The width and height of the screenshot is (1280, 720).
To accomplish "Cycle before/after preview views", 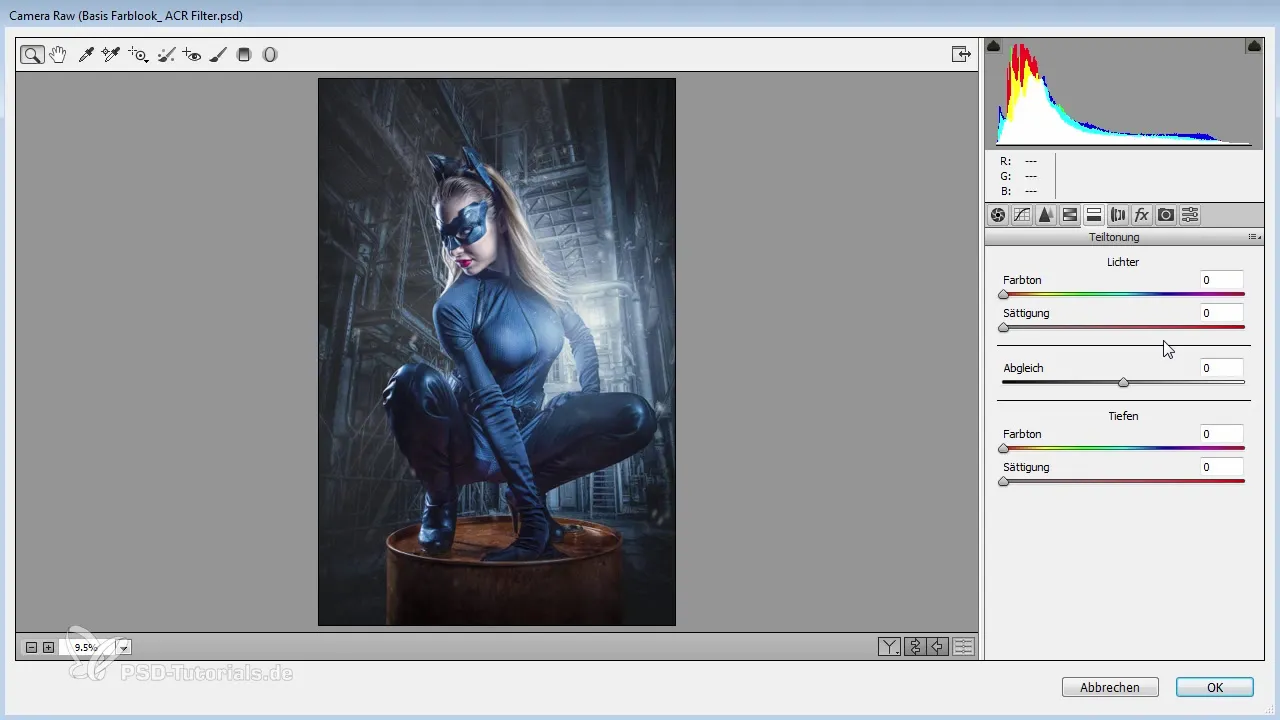I will pos(889,647).
